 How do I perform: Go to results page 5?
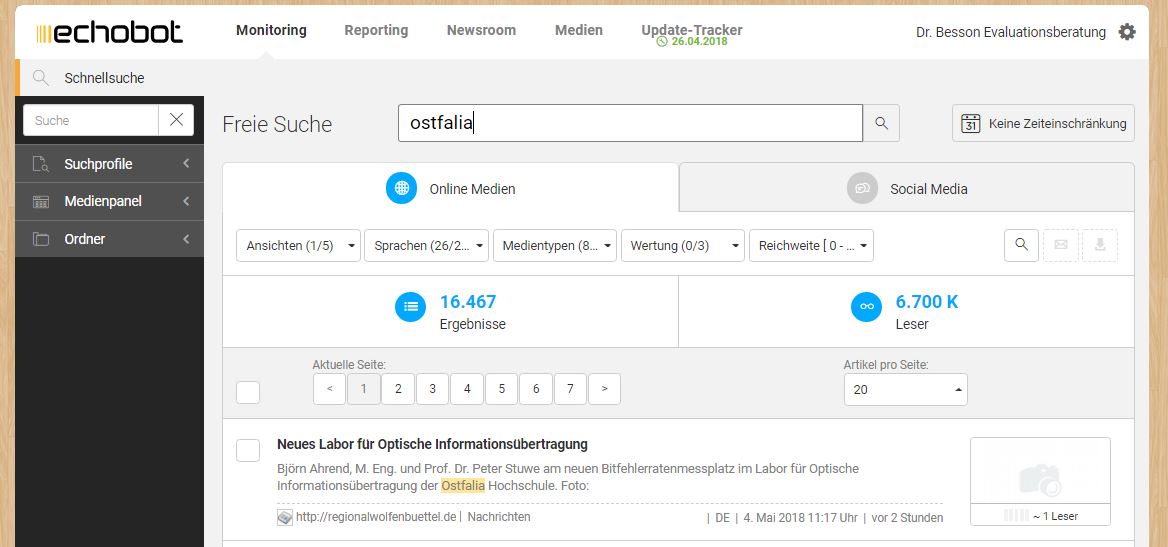(x=502, y=389)
